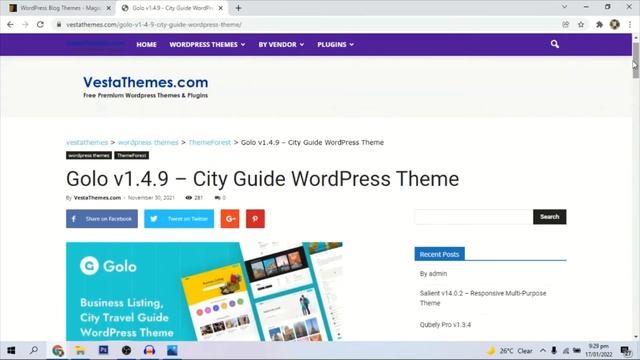This screenshot has height=360, width=640.
Task: Close the Golo v1.4.9 tab
Action: point(220,8)
